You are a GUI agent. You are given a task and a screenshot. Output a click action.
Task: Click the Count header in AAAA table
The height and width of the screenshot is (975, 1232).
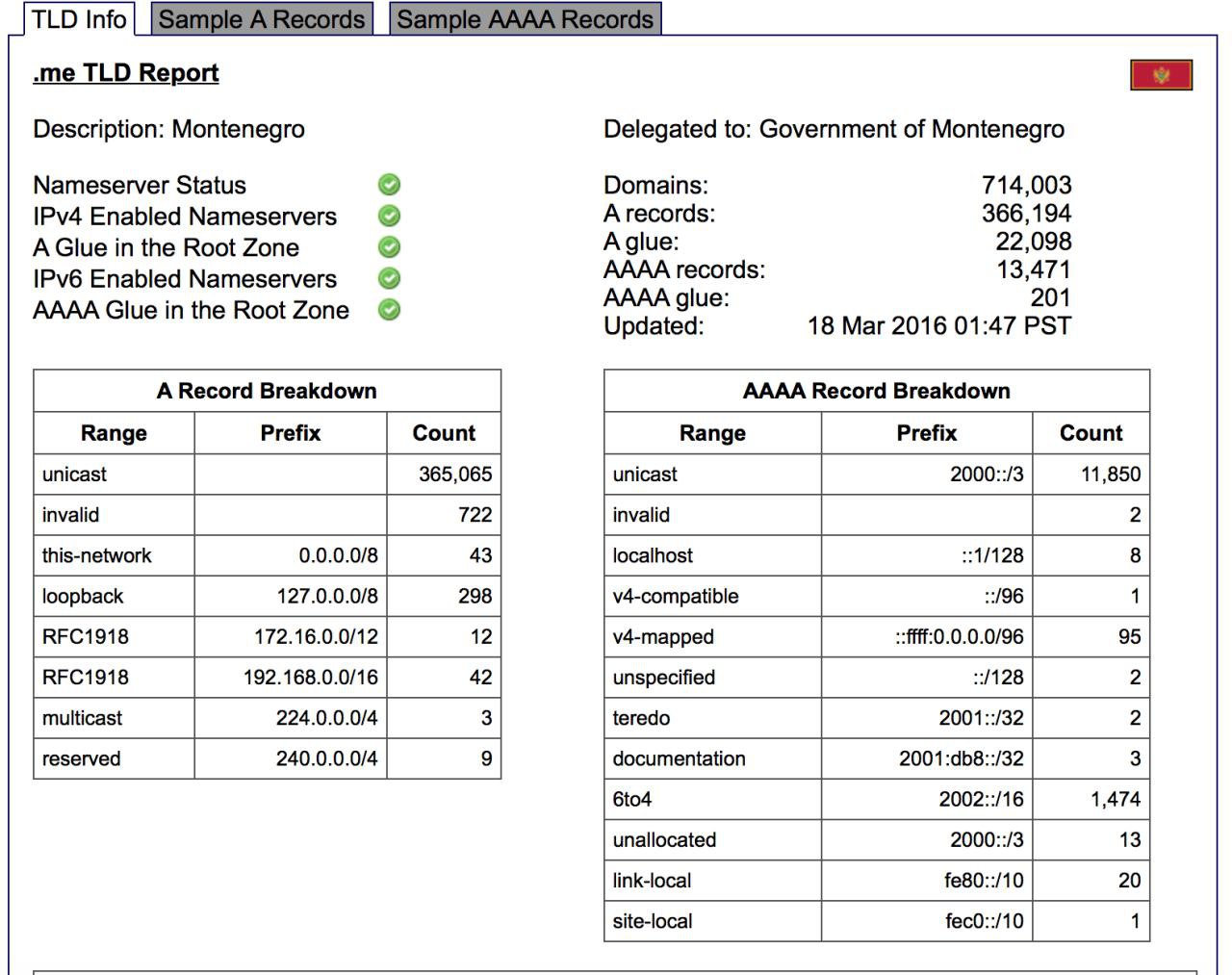[1091, 433]
